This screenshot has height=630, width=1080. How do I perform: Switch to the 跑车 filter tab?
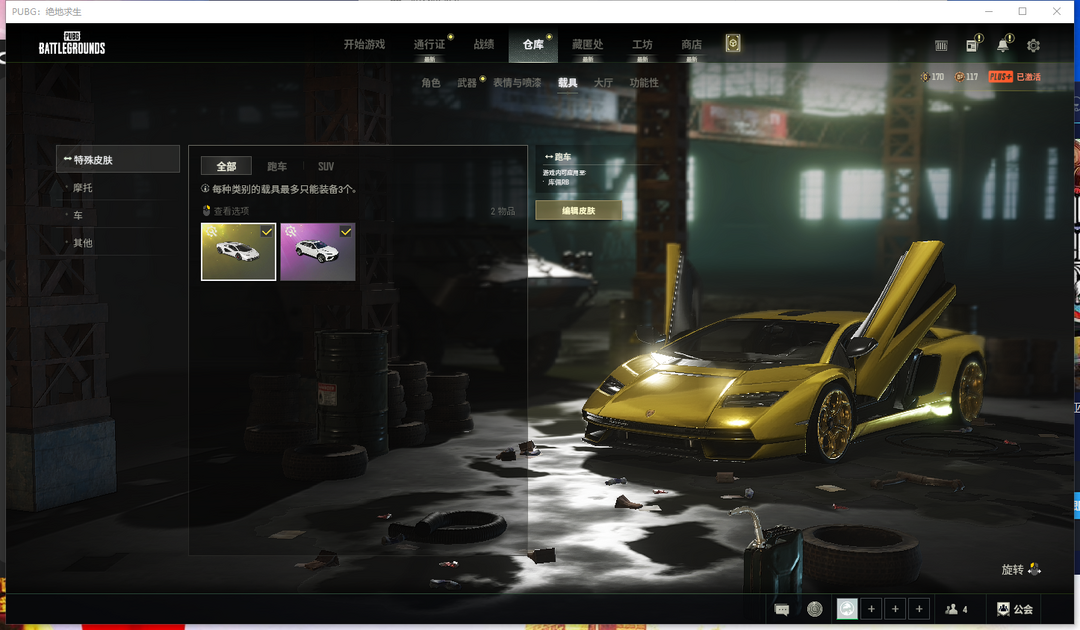point(277,166)
